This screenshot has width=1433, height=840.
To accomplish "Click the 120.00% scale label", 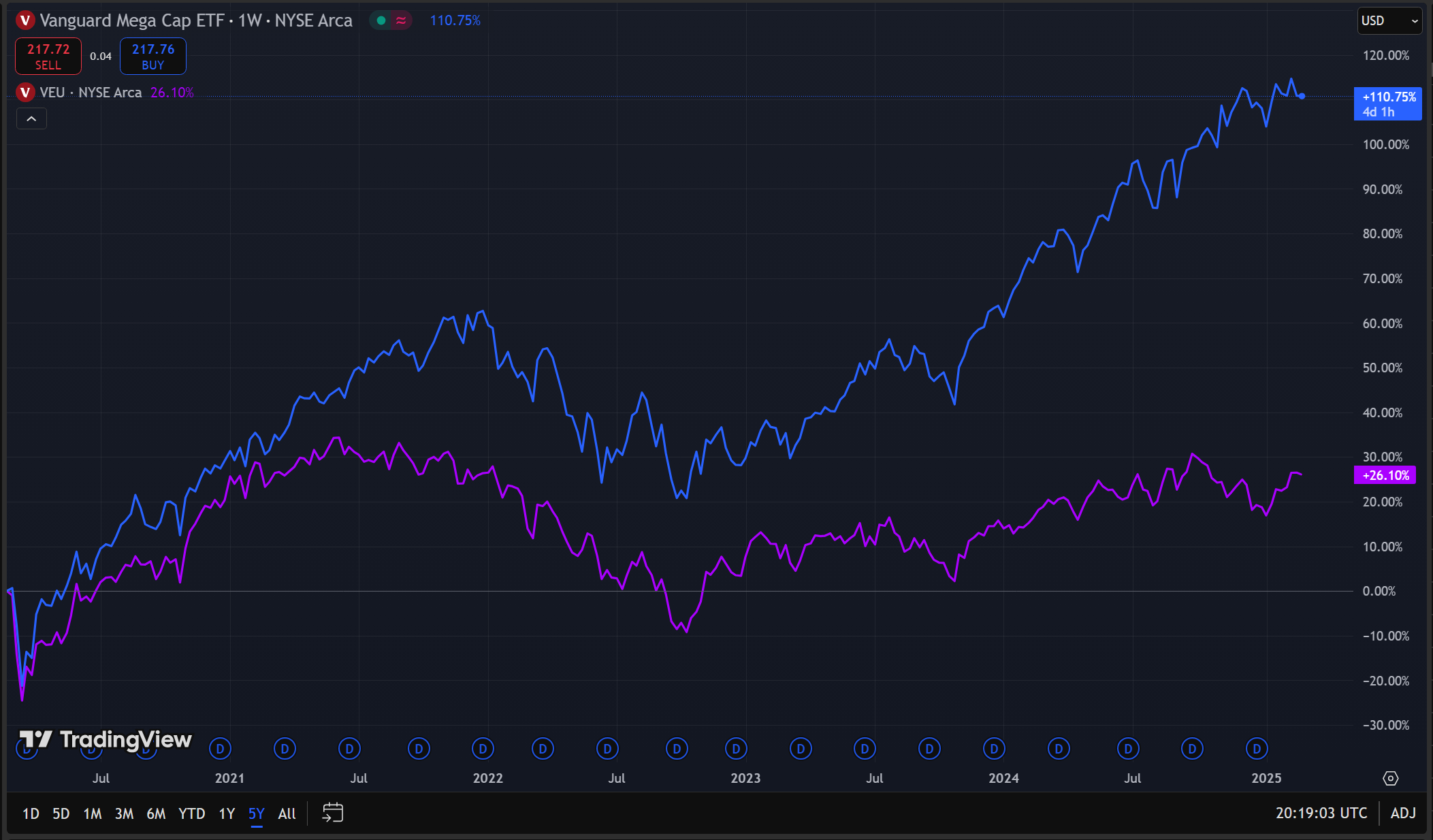I will pos(1385,55).
